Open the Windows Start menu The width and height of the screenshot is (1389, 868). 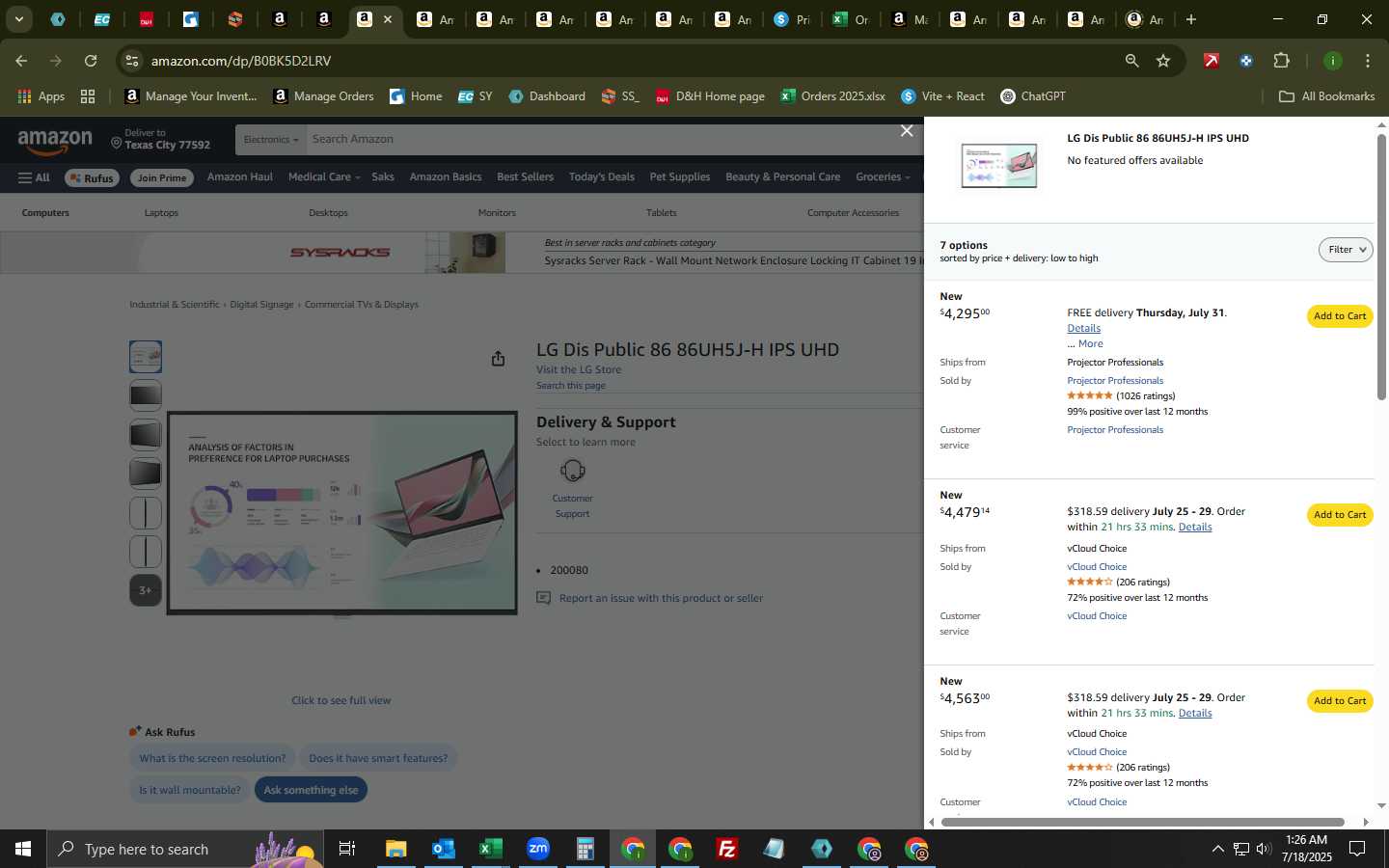(x=23, y=849)
